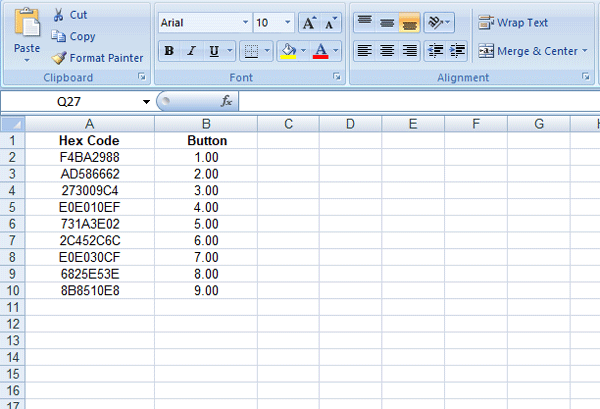Click Decrease Indent icon
Viewport: 600px width, 409px height.
(x=435, y=51)
